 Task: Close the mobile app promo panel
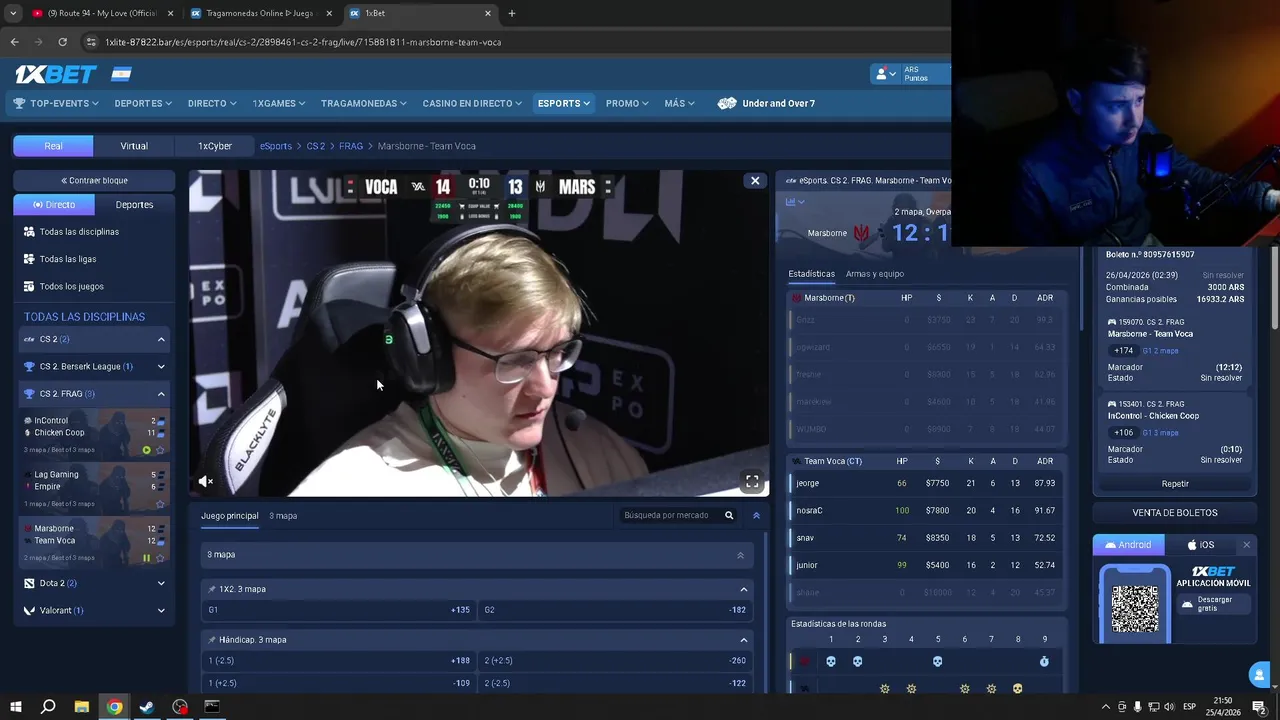pos(1246,545)
